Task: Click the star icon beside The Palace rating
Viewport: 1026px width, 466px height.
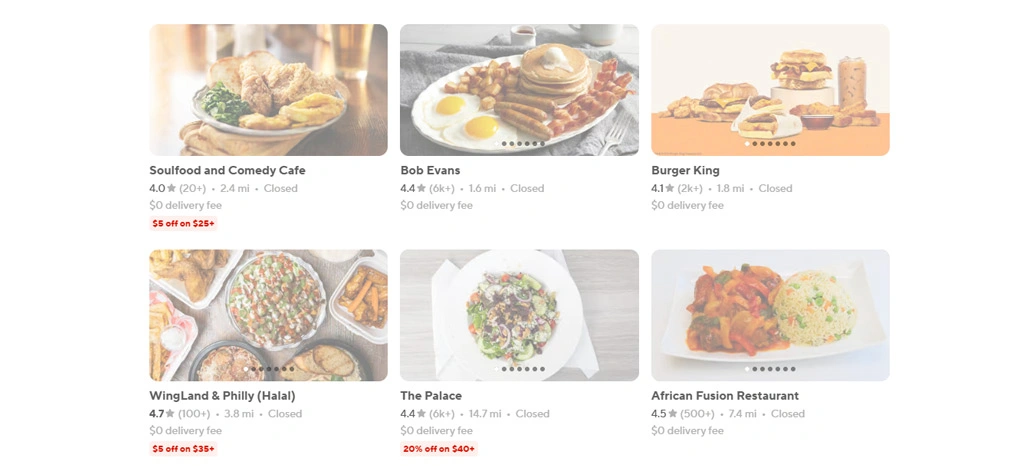Action: [x=423, y=414]
